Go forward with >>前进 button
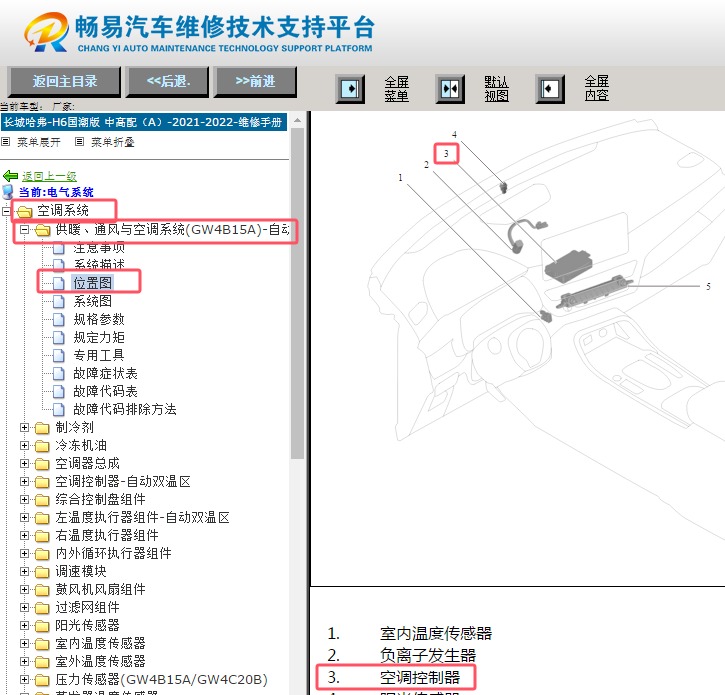The width and height of the screenshot is (725, 695). (255, 82)
